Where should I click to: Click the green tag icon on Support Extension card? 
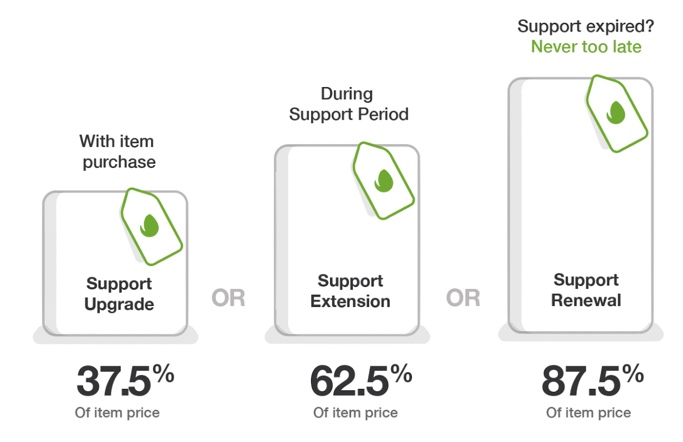pyautogui.click(x=383, y=180)
